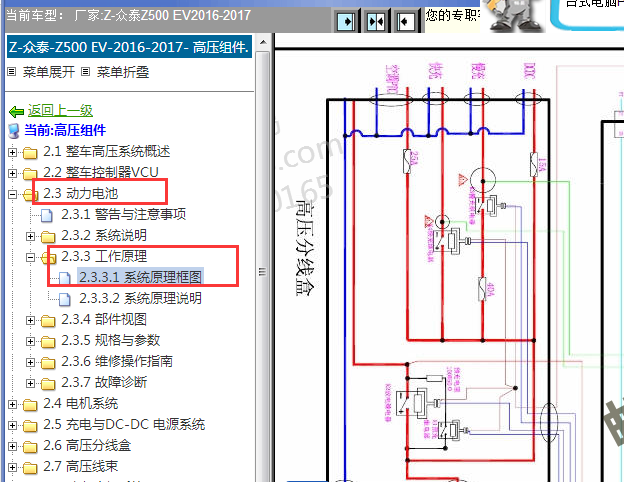Click the green back arrow icon
Screen dimensions: 624x482
click(x=16, y=111)
